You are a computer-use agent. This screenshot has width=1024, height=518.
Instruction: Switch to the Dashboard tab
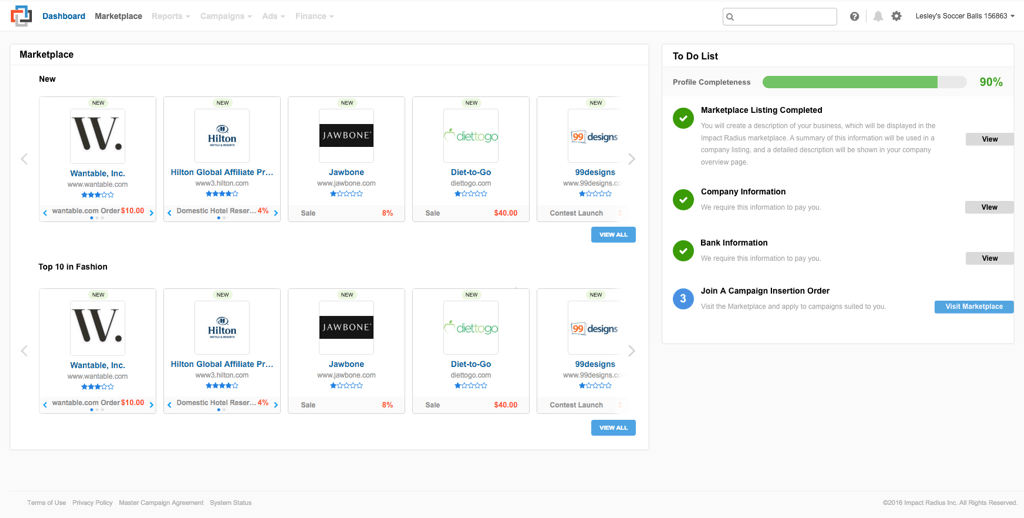[x=64, y=17]
